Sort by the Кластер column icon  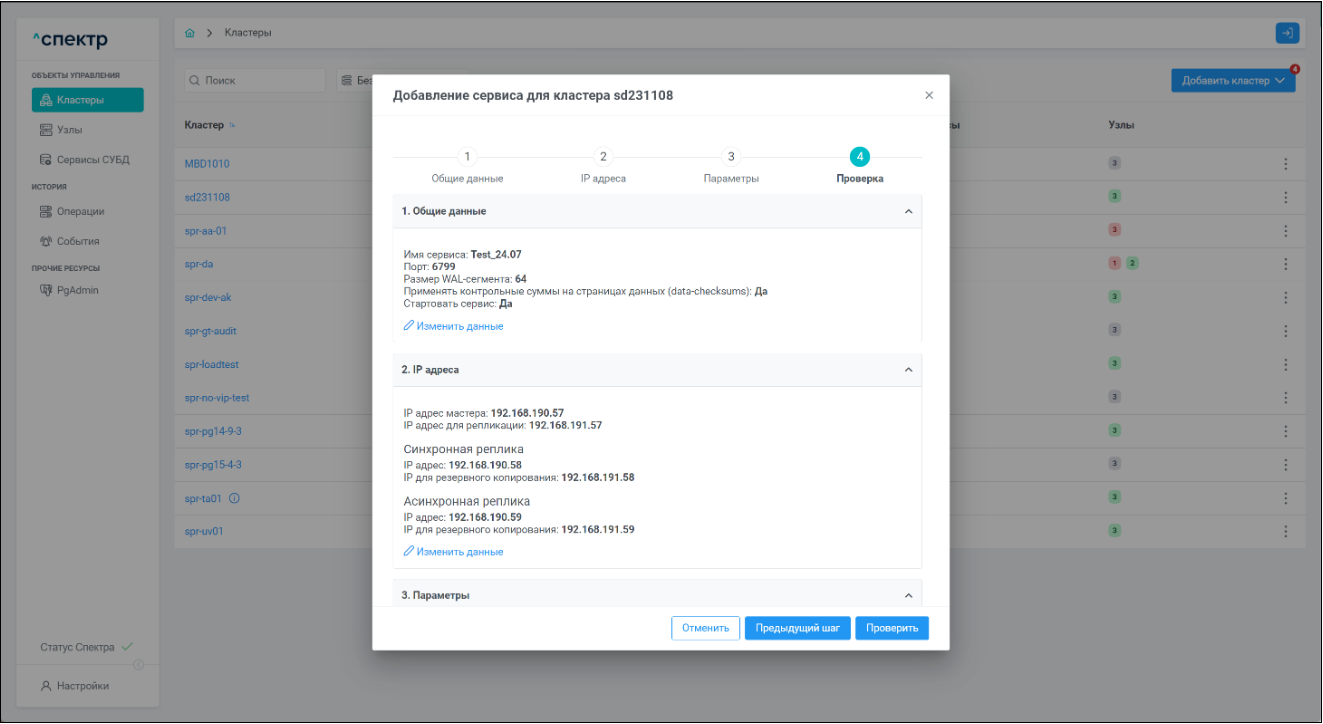(233, 125)
